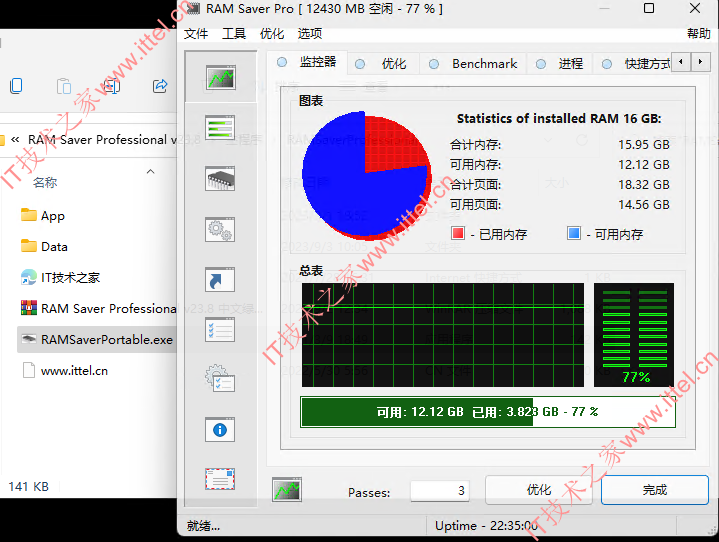Open the blue info sidebar icon
The image size is (719, 542).
click(220, 430)
